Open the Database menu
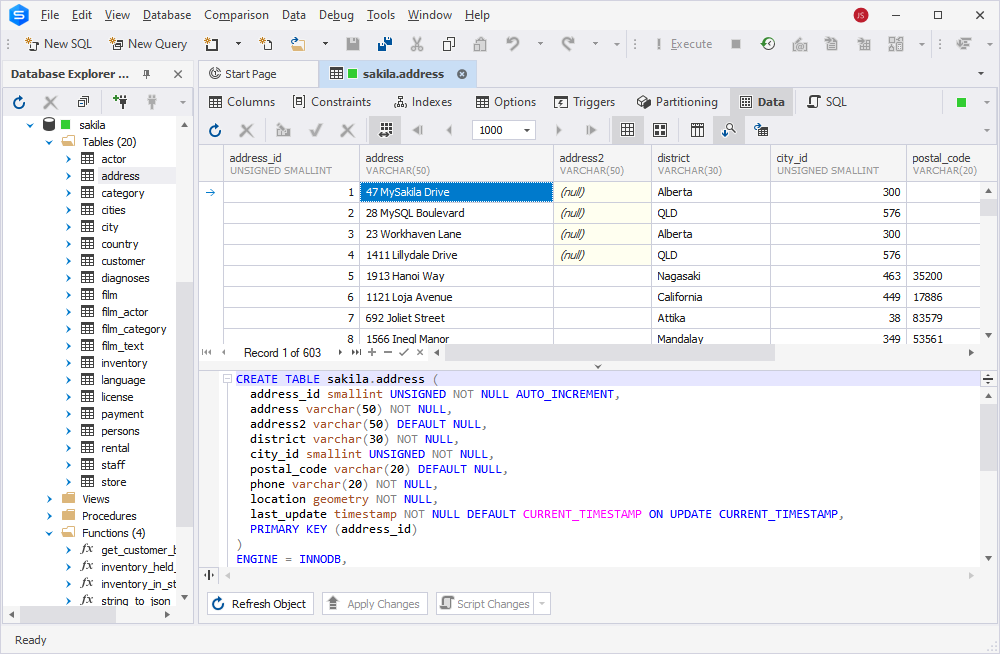Image resolution: width=1000 pixels, height=654 pixels. pyautogui.click(x=166, y=15)
